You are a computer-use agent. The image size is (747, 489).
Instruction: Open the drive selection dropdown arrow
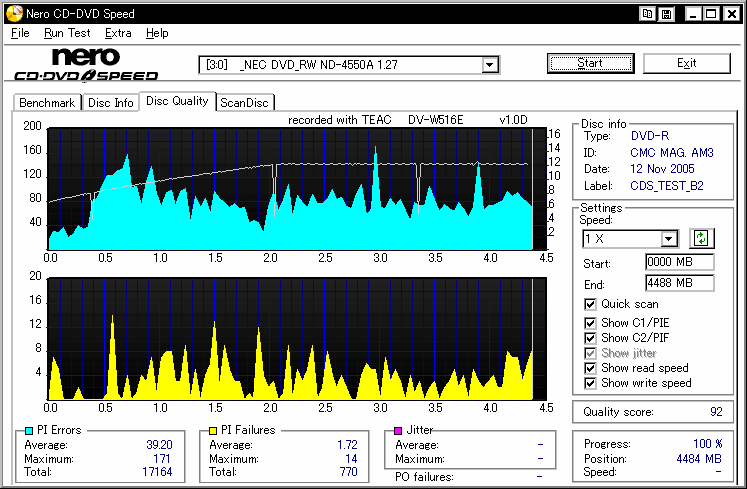[x=489, y=65]
